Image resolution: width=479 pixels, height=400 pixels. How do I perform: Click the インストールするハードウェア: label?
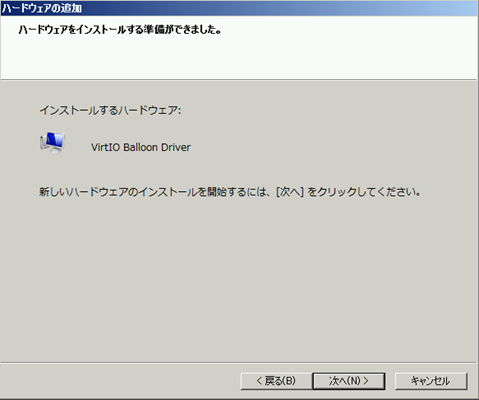(110, 110)
